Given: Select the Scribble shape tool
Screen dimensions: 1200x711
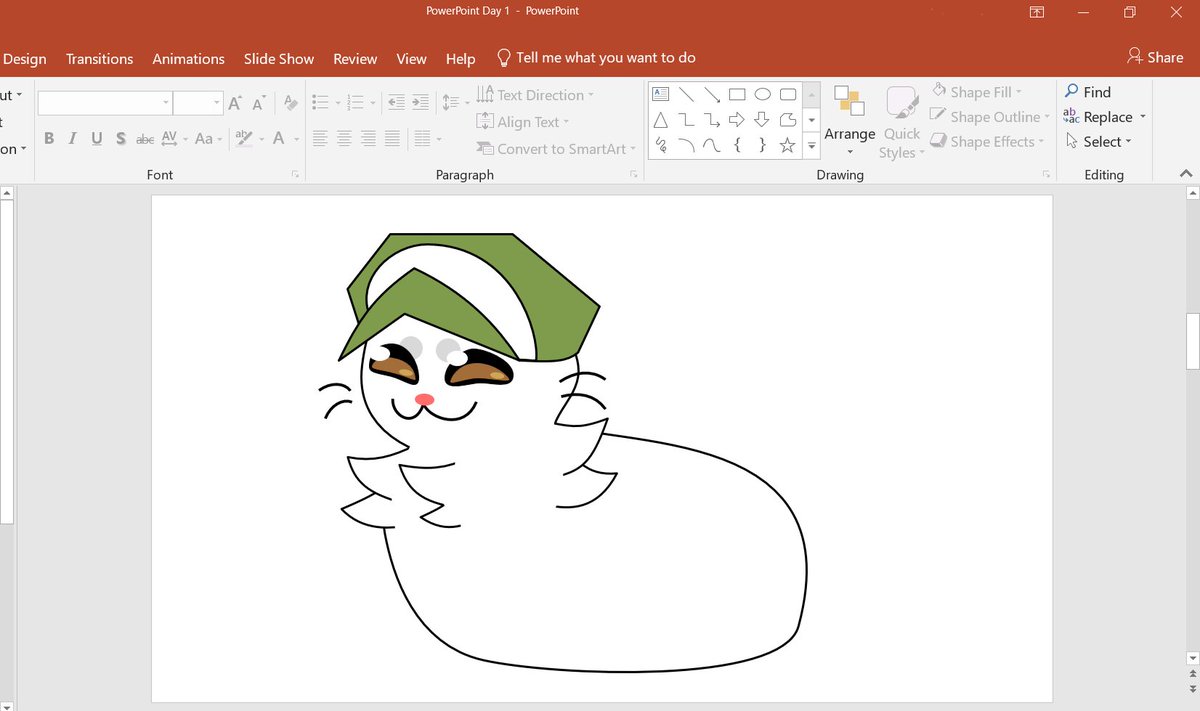Looking at the screenshot, I should (x=661, y=146).
